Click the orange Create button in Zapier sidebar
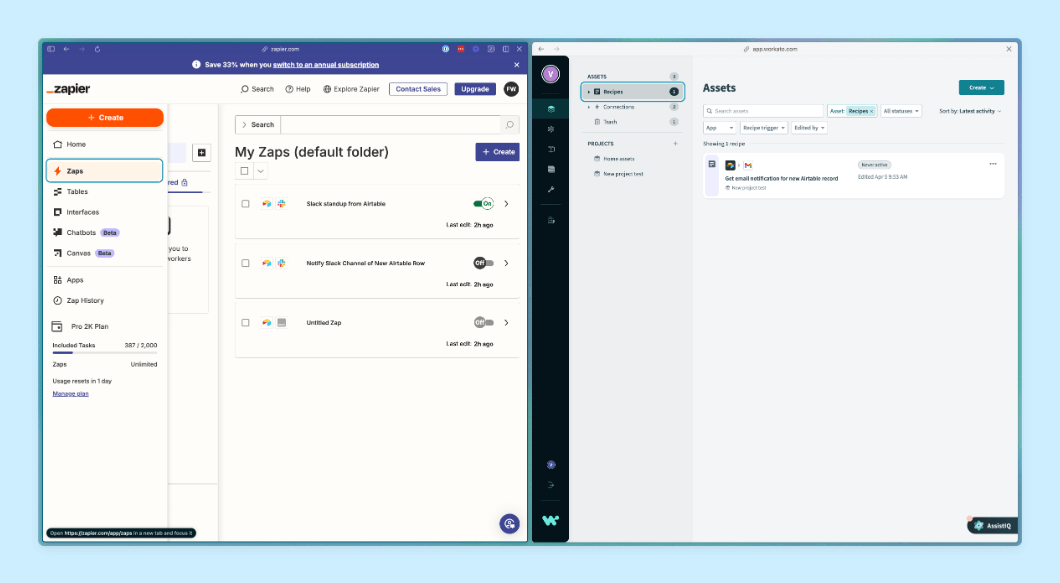This screenshot has width=1060, height=583. click(x=105, y=118)
